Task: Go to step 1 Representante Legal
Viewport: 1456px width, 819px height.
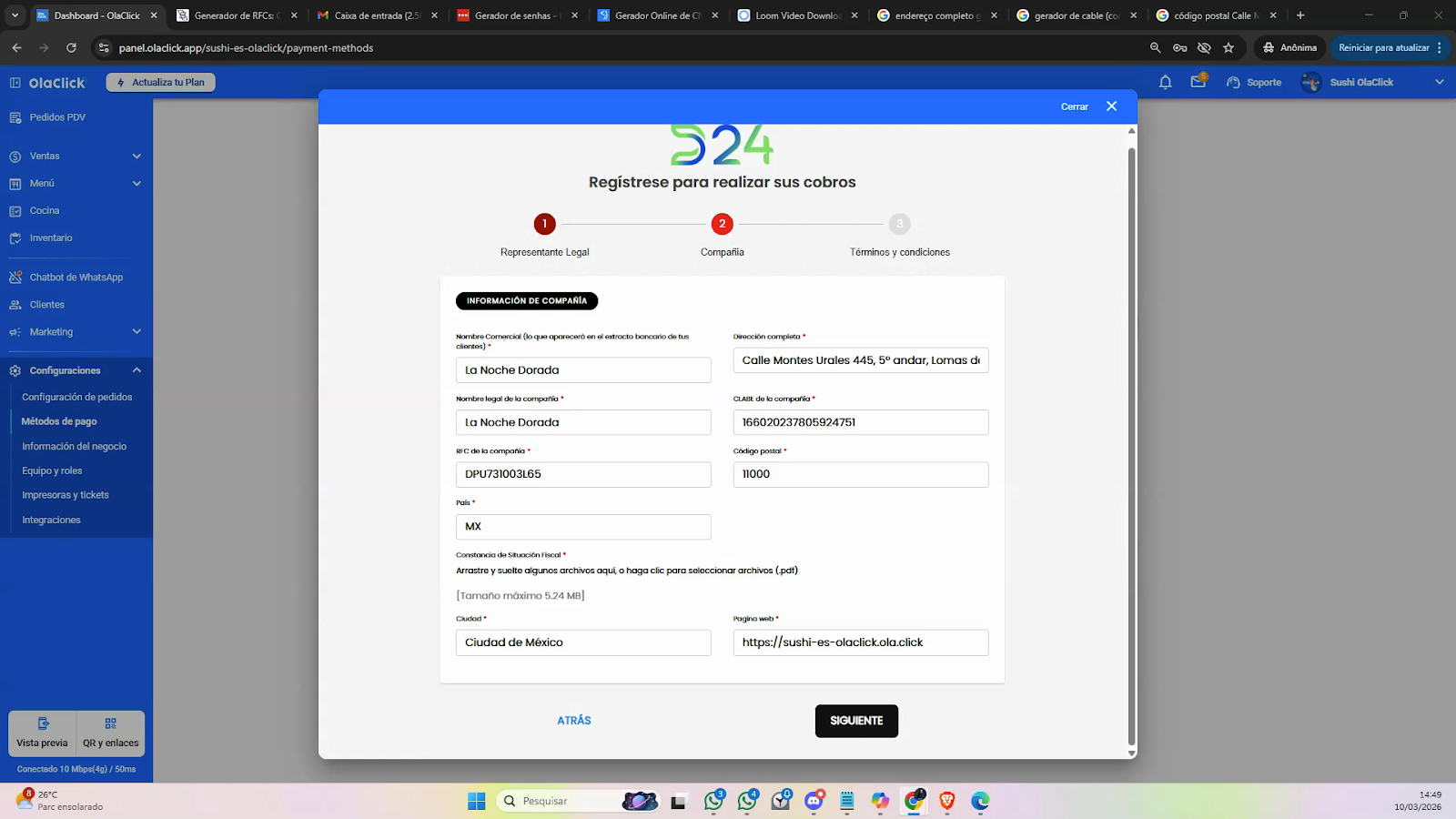Action: pyautogui.click(x=544, y=224)
